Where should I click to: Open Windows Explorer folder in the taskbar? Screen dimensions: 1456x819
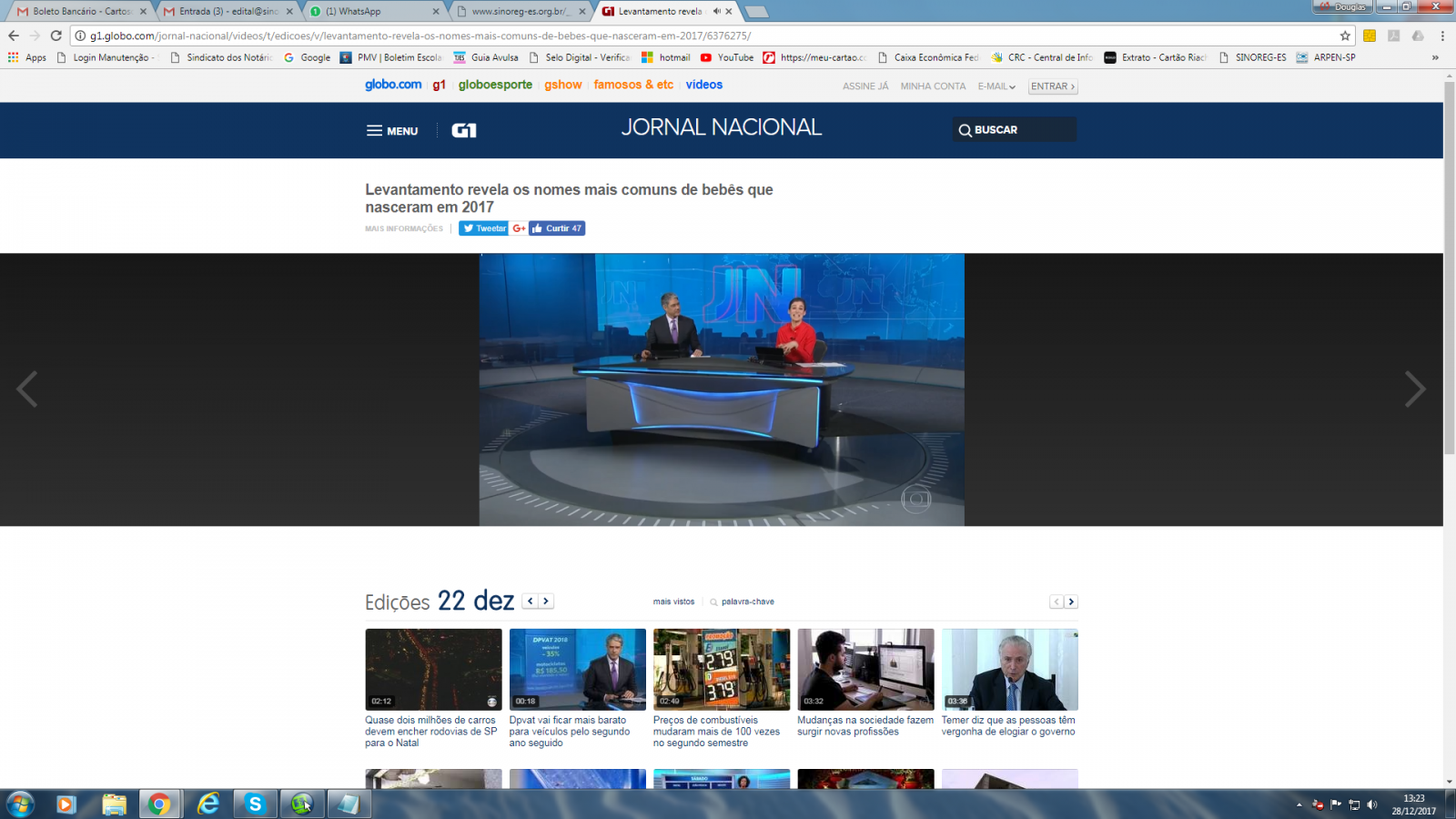[x=114, y=804]
